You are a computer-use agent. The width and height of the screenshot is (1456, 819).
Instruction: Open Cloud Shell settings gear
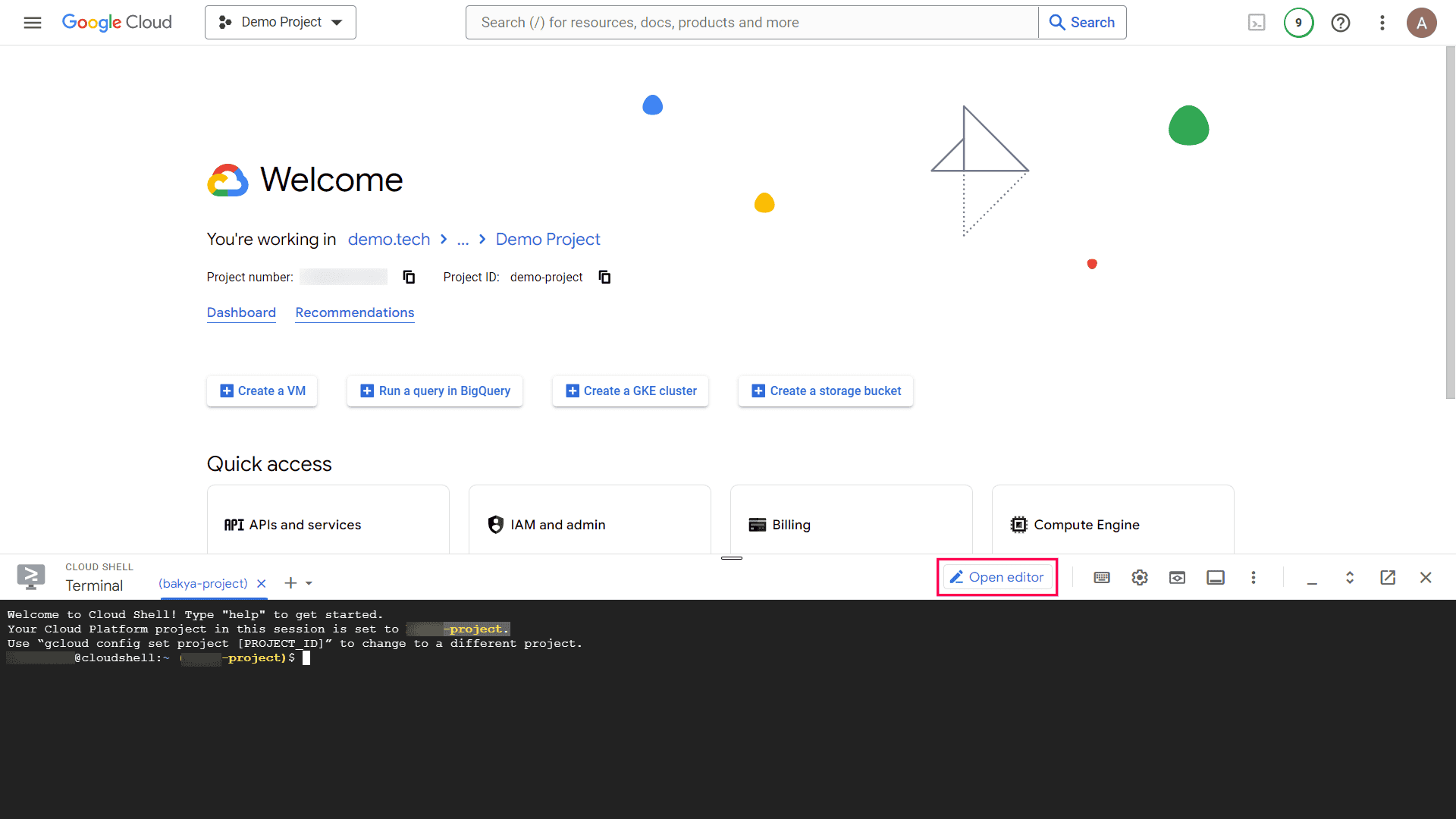pos(1139,577)
